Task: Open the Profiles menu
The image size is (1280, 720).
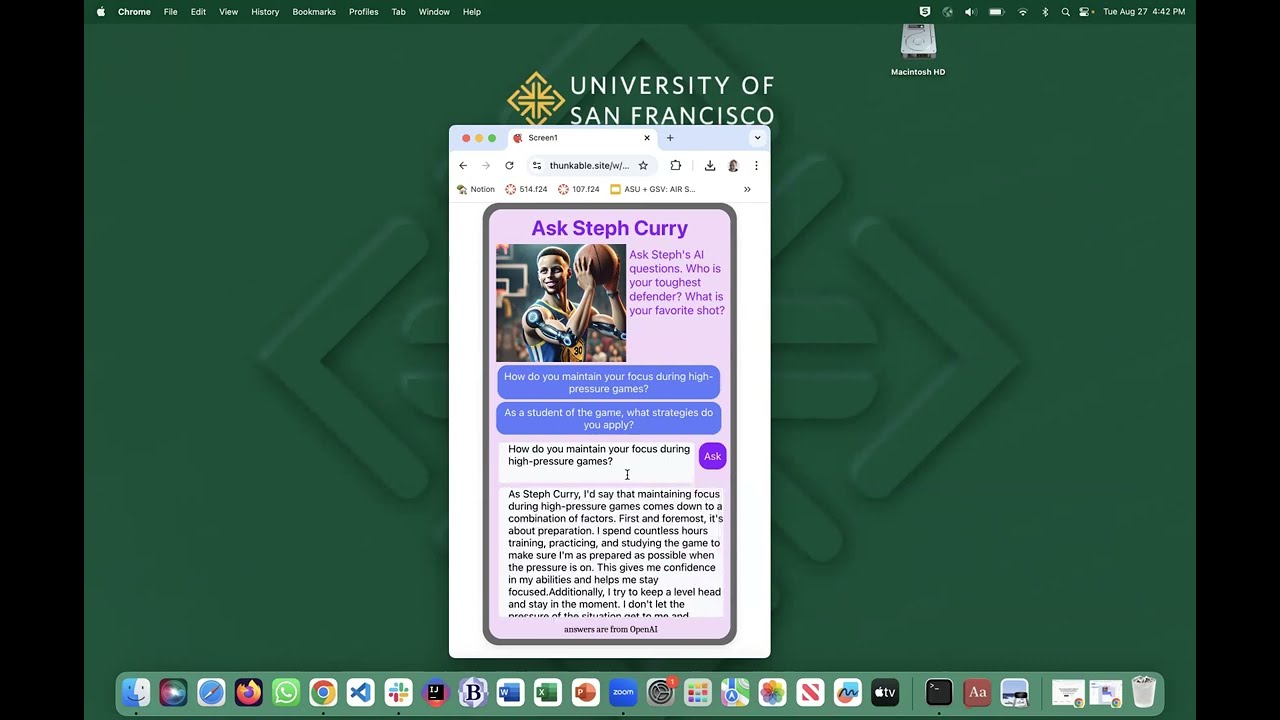Action: pos(363,12)
